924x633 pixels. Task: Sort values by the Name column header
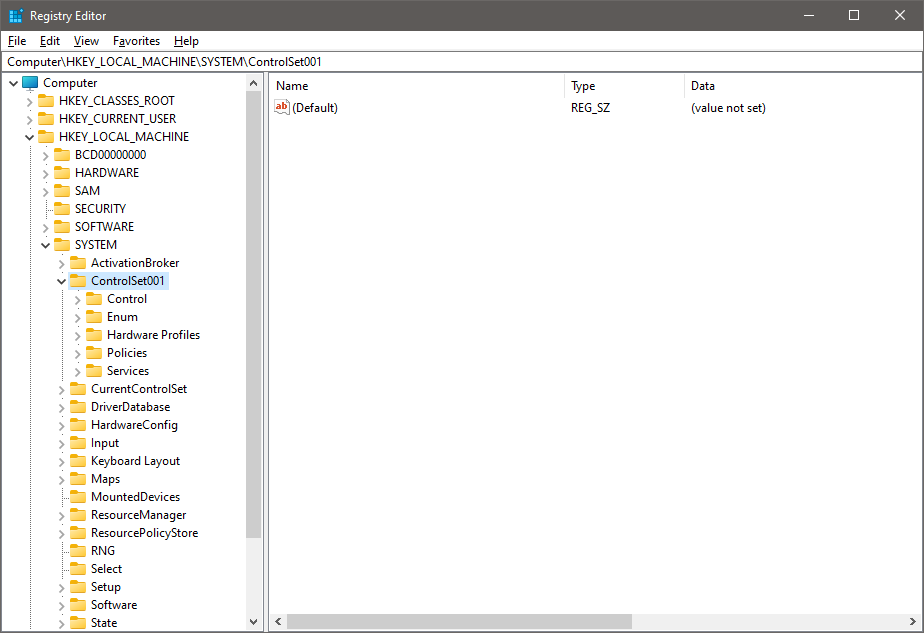(417, 86)
